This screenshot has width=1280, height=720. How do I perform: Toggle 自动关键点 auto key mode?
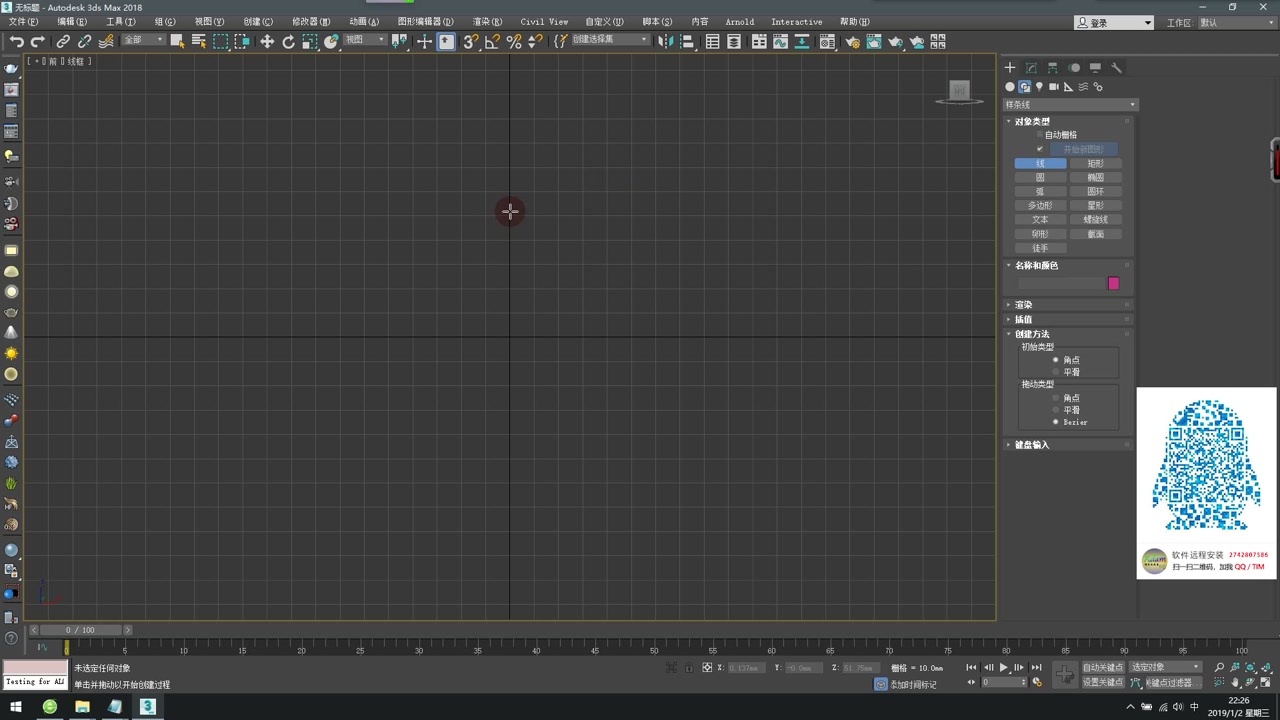[x=1103, y=668]
